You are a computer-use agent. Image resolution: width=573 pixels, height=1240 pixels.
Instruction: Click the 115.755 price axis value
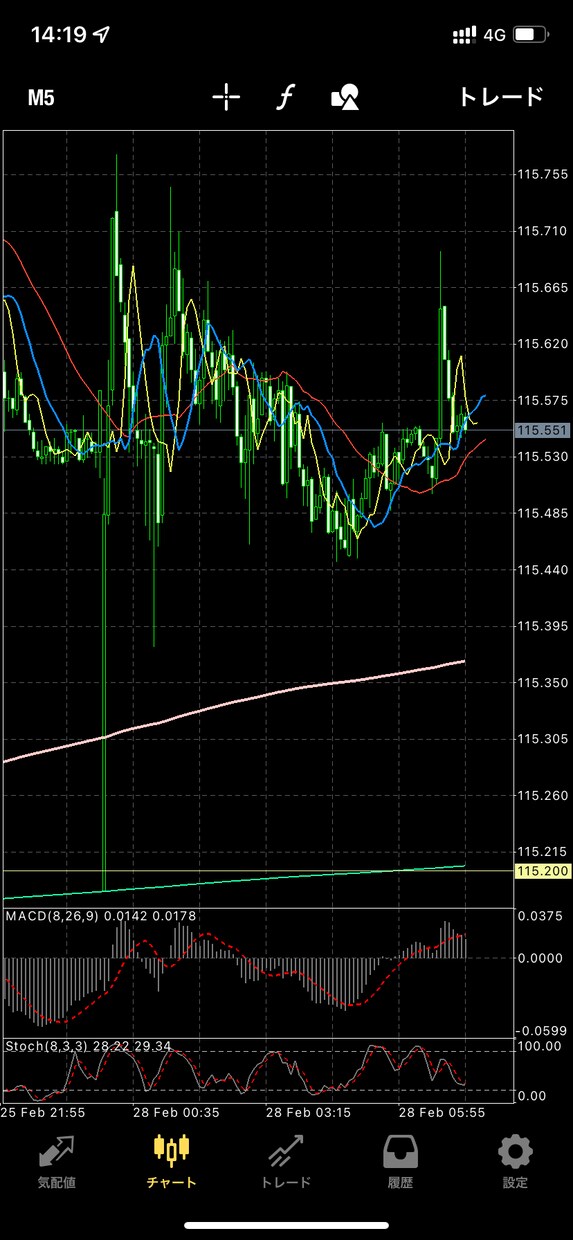tap(542, 174)
